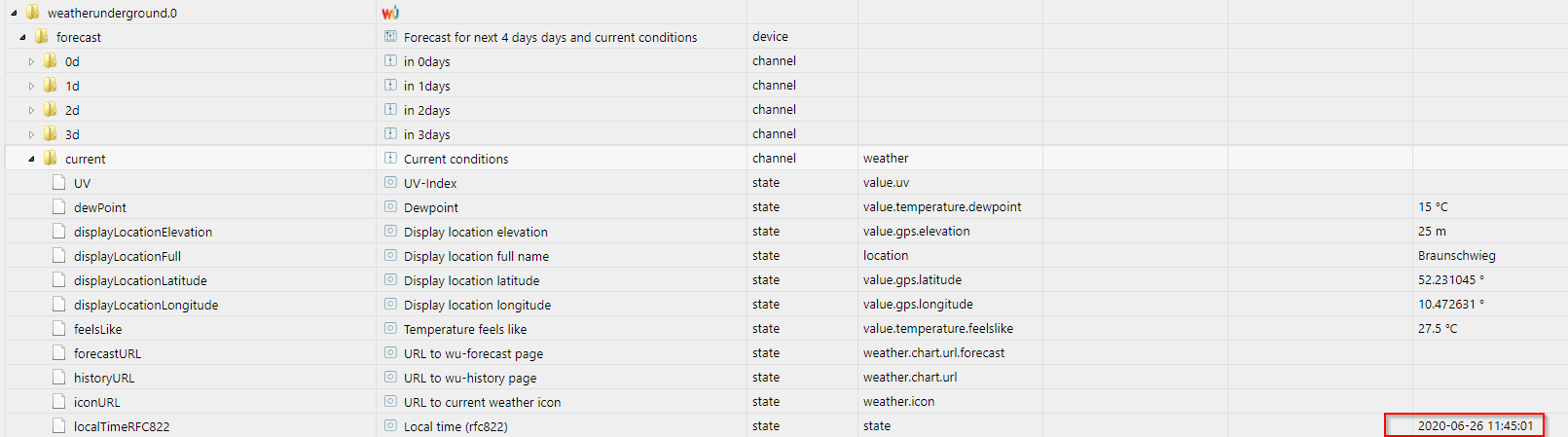1568x437 pixels.
Task: Click the device type icon beside Forecast description
Action: click(x=390, y=37)
